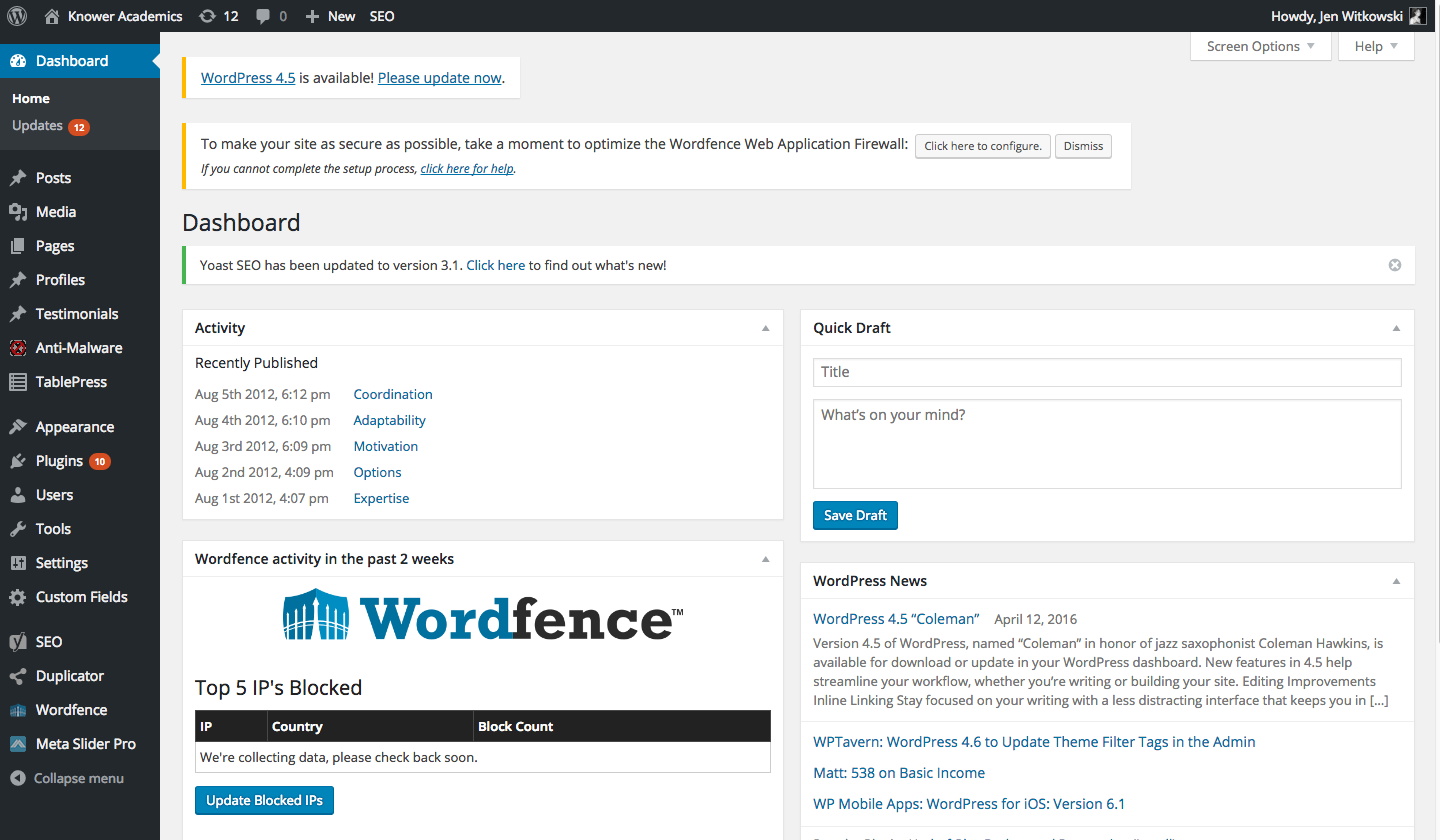Open the 'click here for help' link
The width and height of the screenshot is (1440, 840).
(467, 169)
